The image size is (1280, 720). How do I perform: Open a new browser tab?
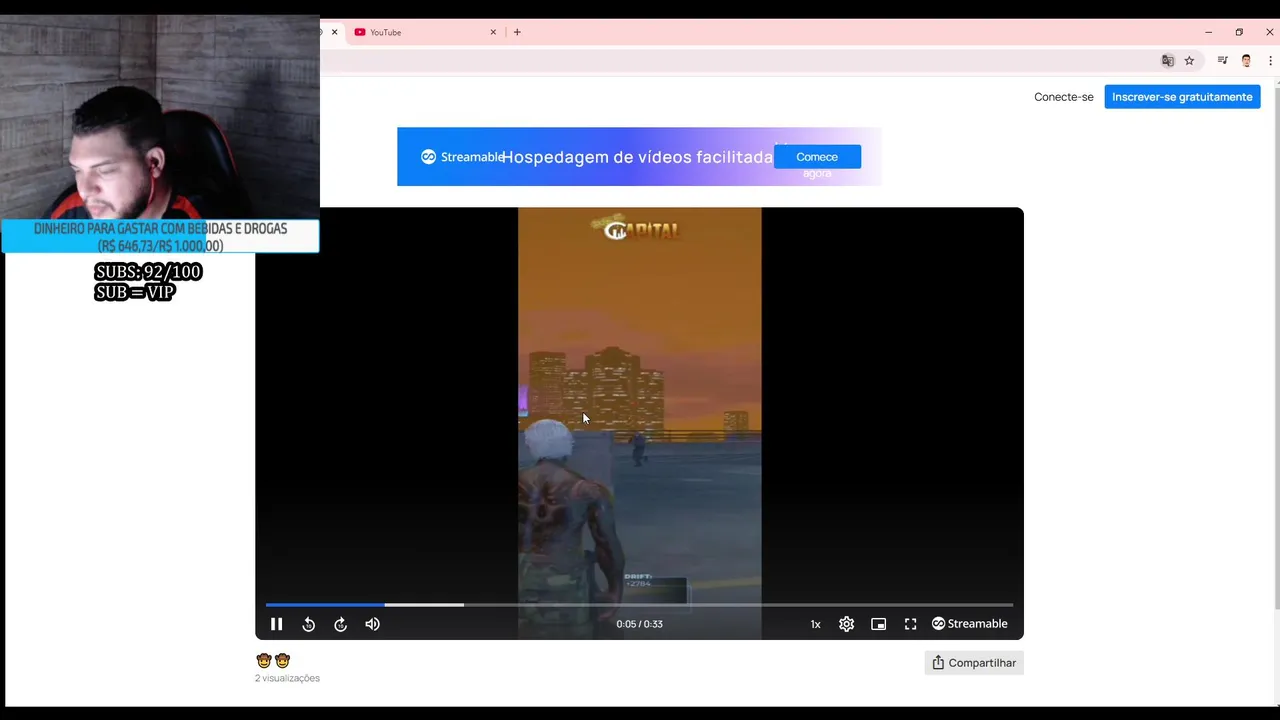tap(517, 32)
